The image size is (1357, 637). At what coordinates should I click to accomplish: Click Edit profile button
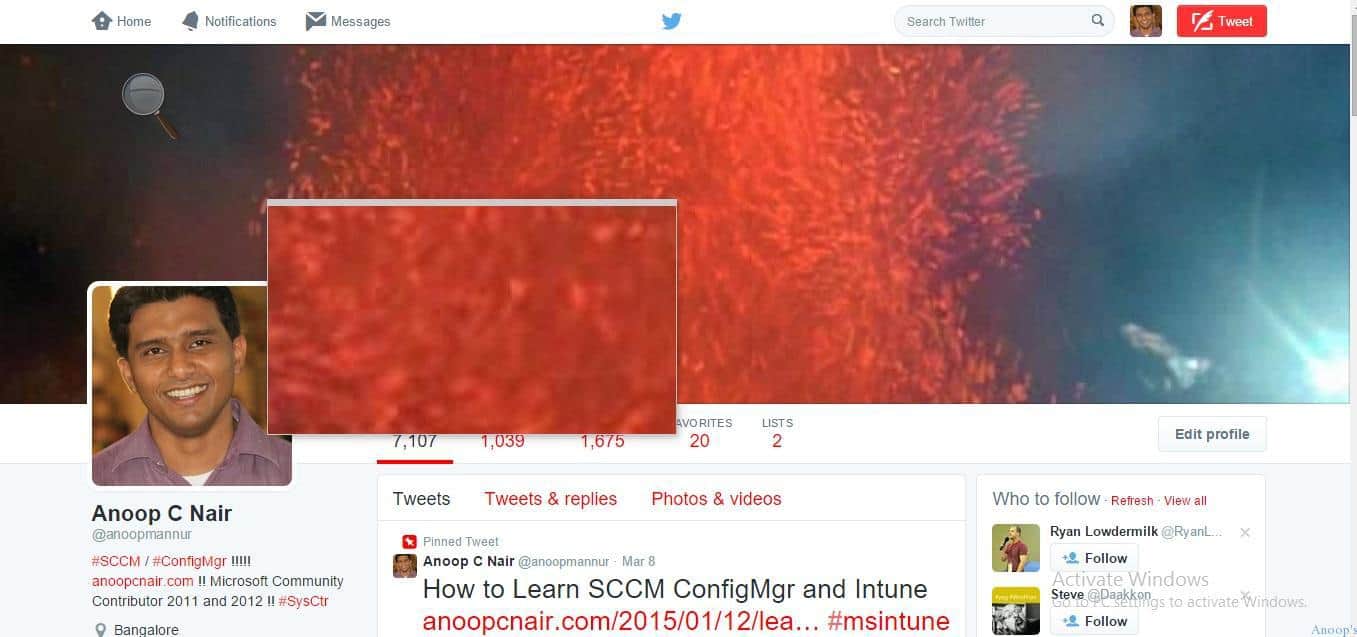(x=1212, y=434)
